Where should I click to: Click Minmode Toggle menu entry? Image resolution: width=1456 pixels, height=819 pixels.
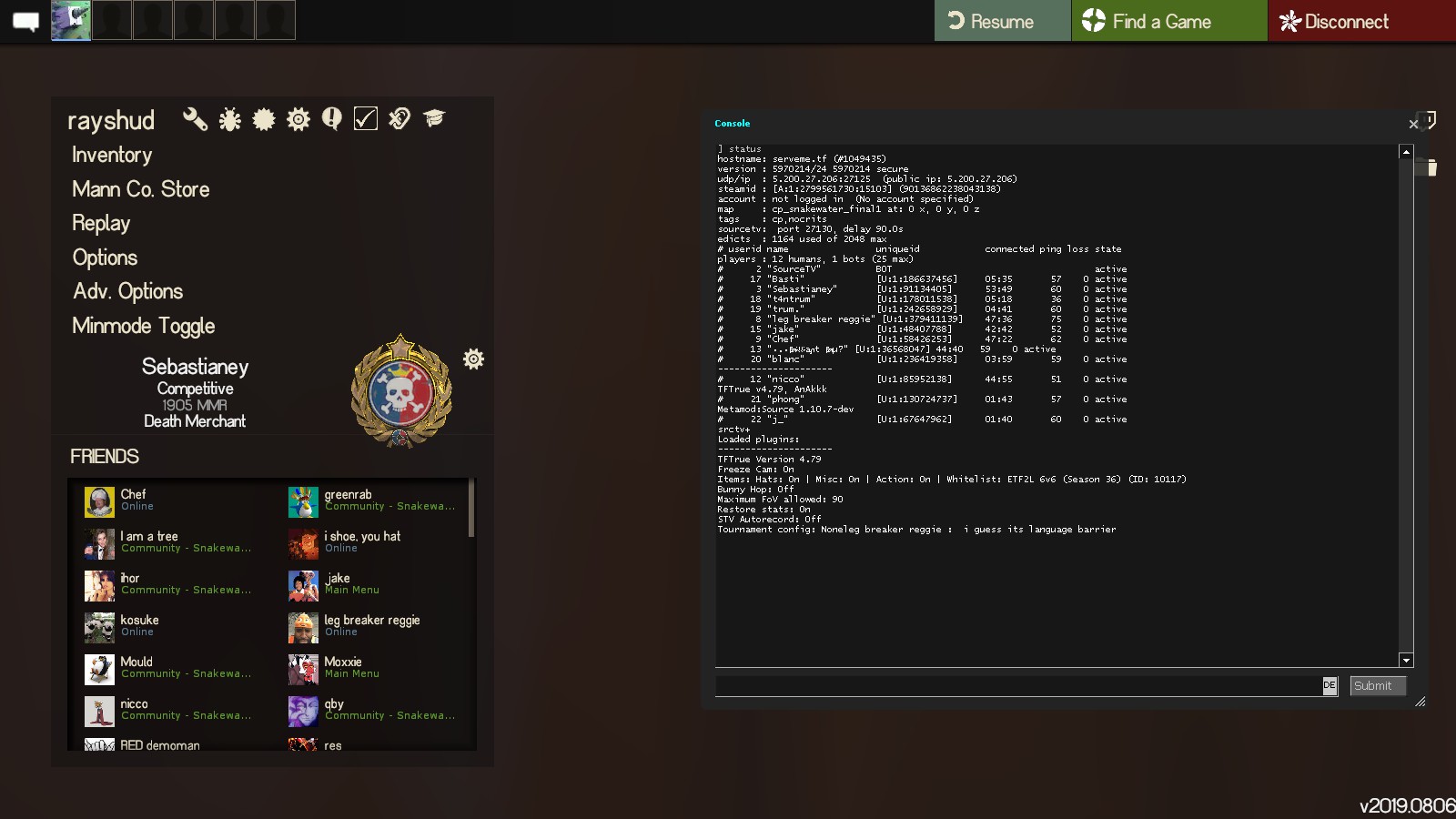[x=144, y=326]
